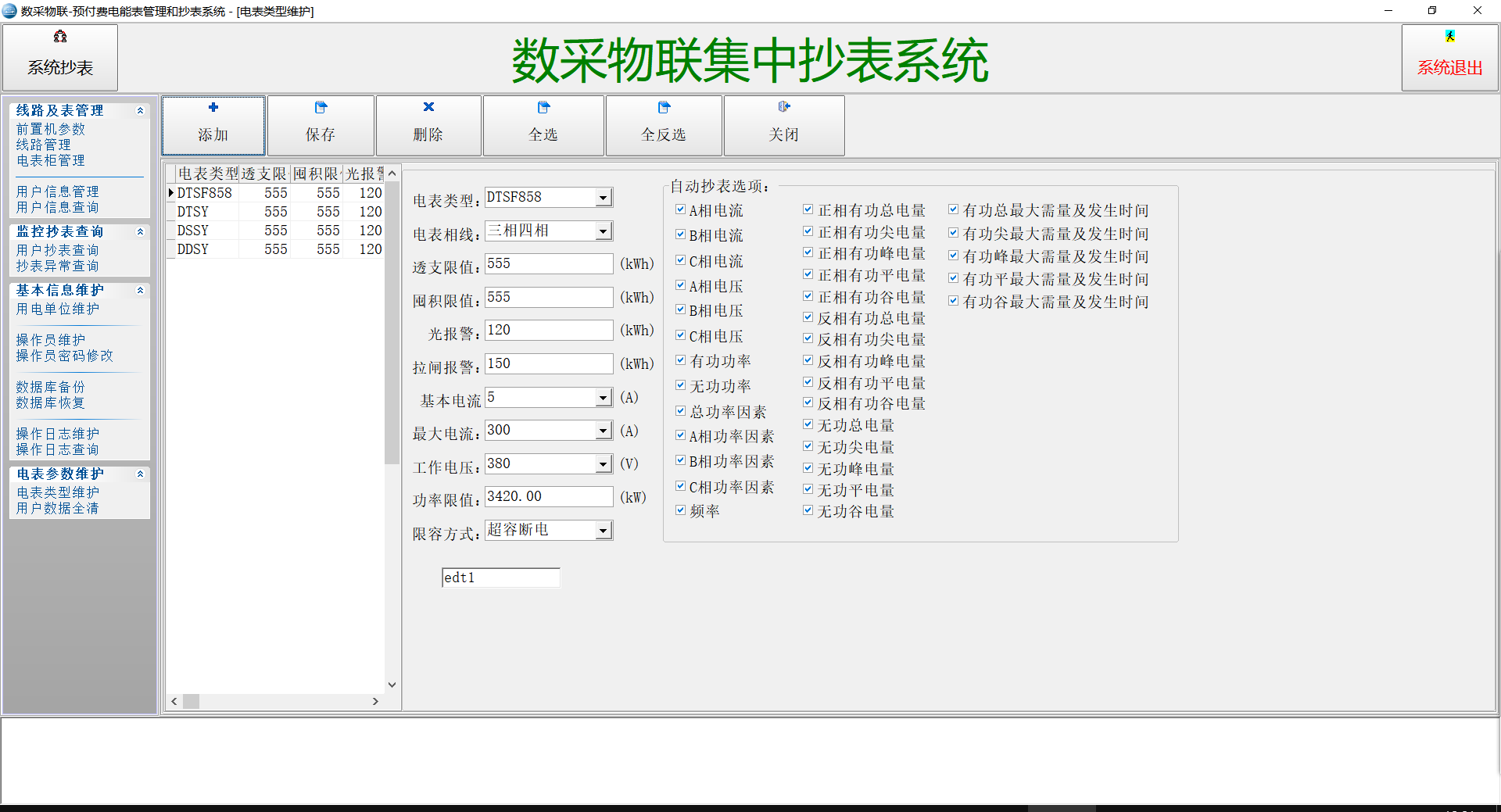This screenshot has width=1501, height=812.
Task: Select the DTSY row in table
Action: [275, 212]
